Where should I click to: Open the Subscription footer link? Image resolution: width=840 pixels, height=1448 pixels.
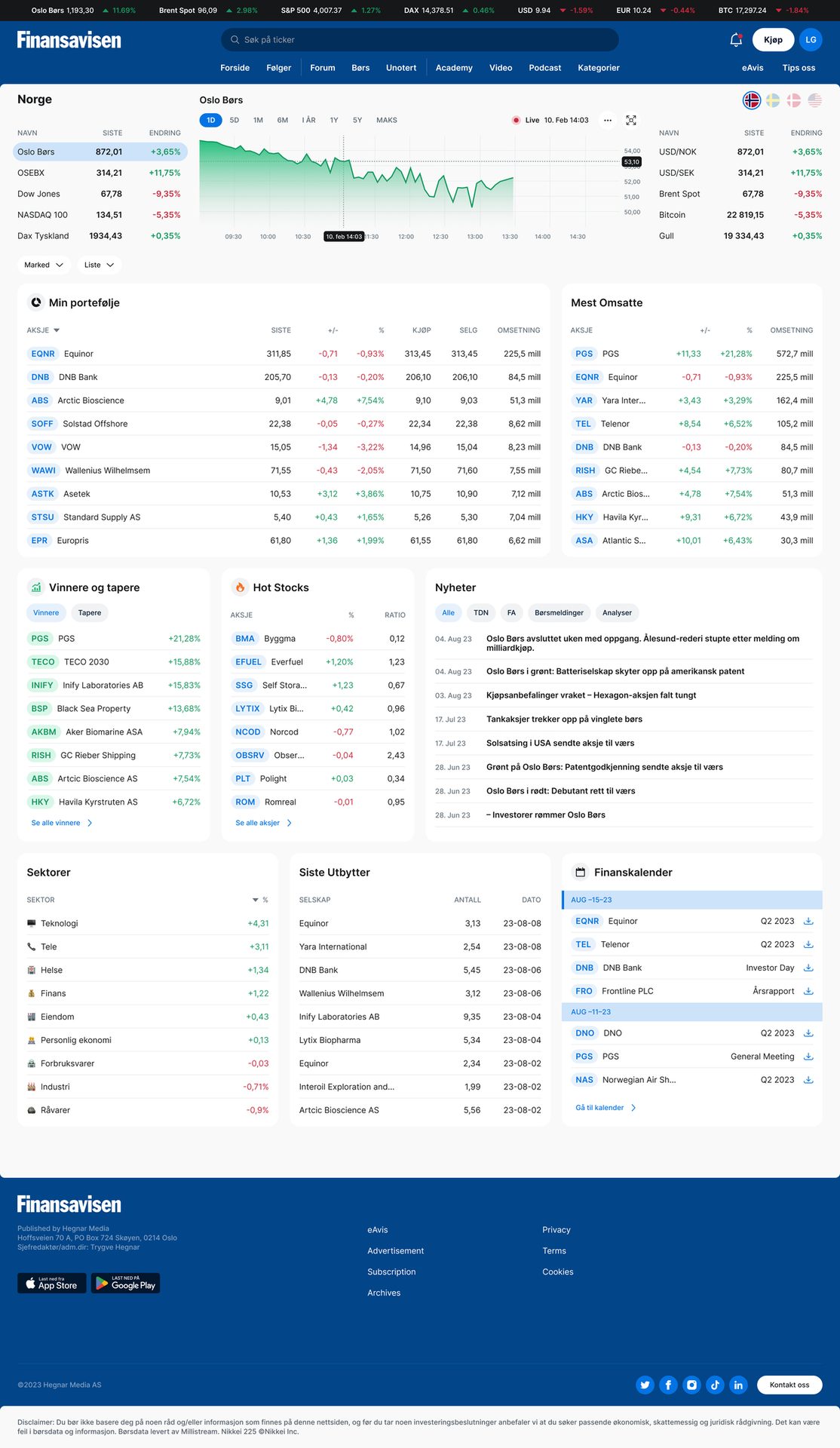pyautogui.click(x=391, y=1272)
